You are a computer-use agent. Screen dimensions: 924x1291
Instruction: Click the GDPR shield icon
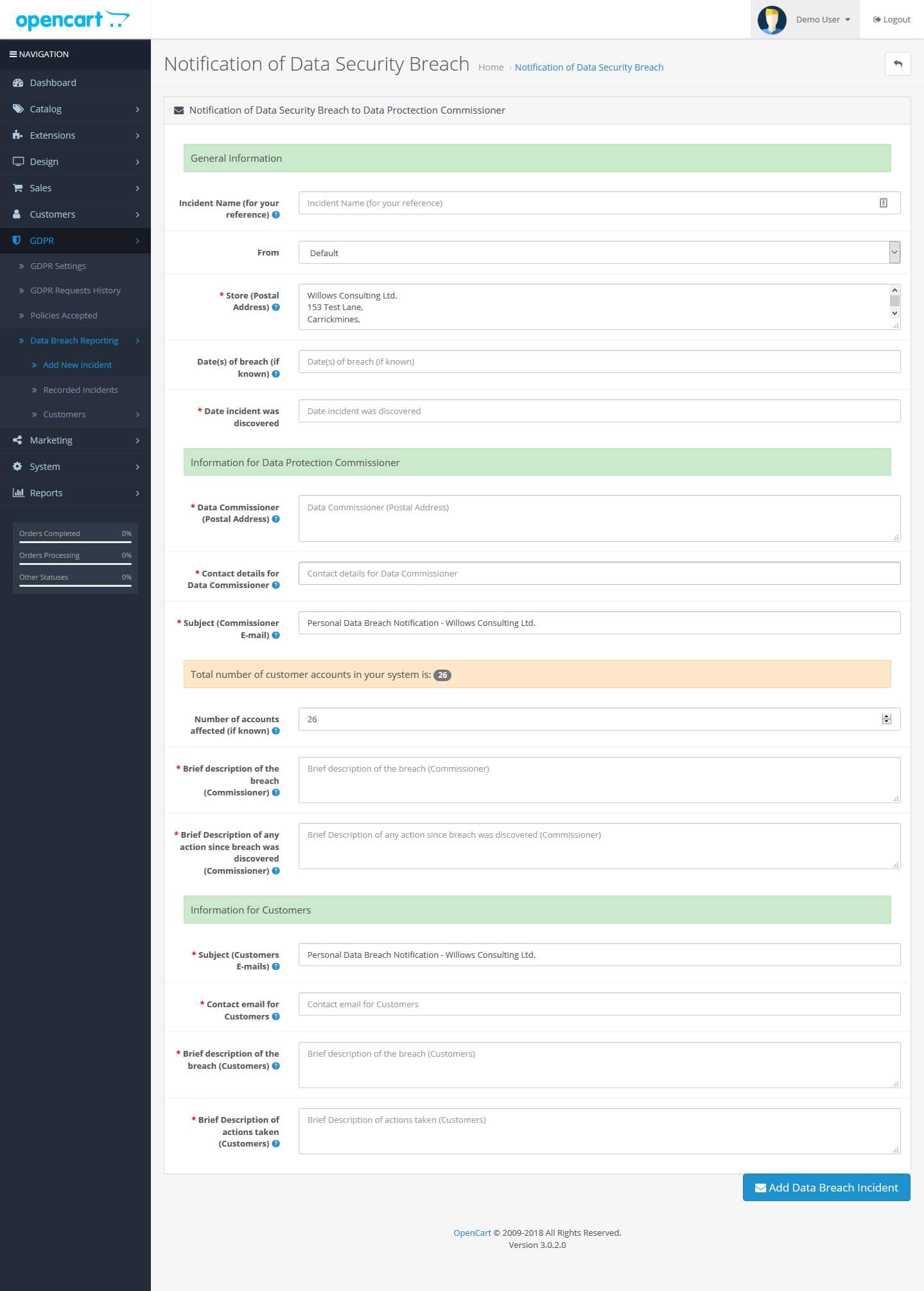[x=17, y=241]
